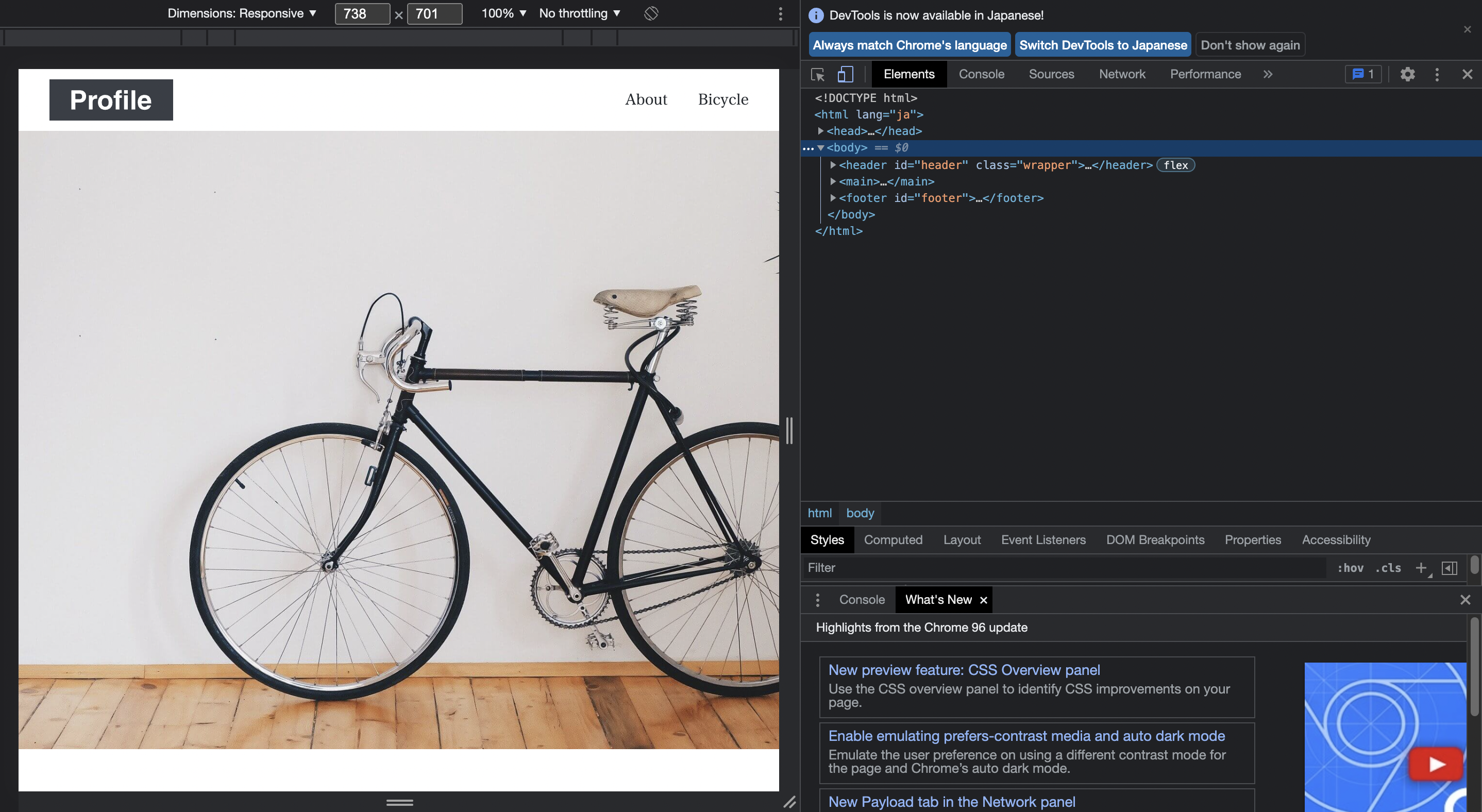Click the viewport width resize handle
Image resolution: width=1482 pixels, height=812 pixels.
[x=789, y=430]
